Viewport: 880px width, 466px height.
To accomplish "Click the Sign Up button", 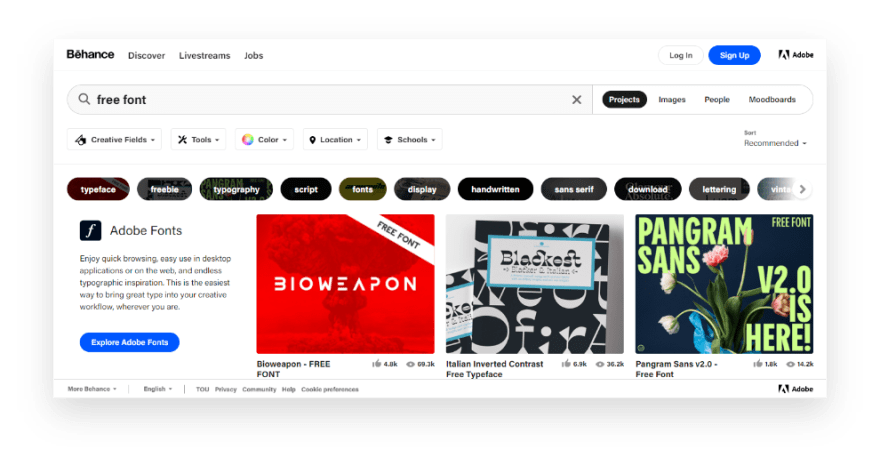I will (734, 55).
